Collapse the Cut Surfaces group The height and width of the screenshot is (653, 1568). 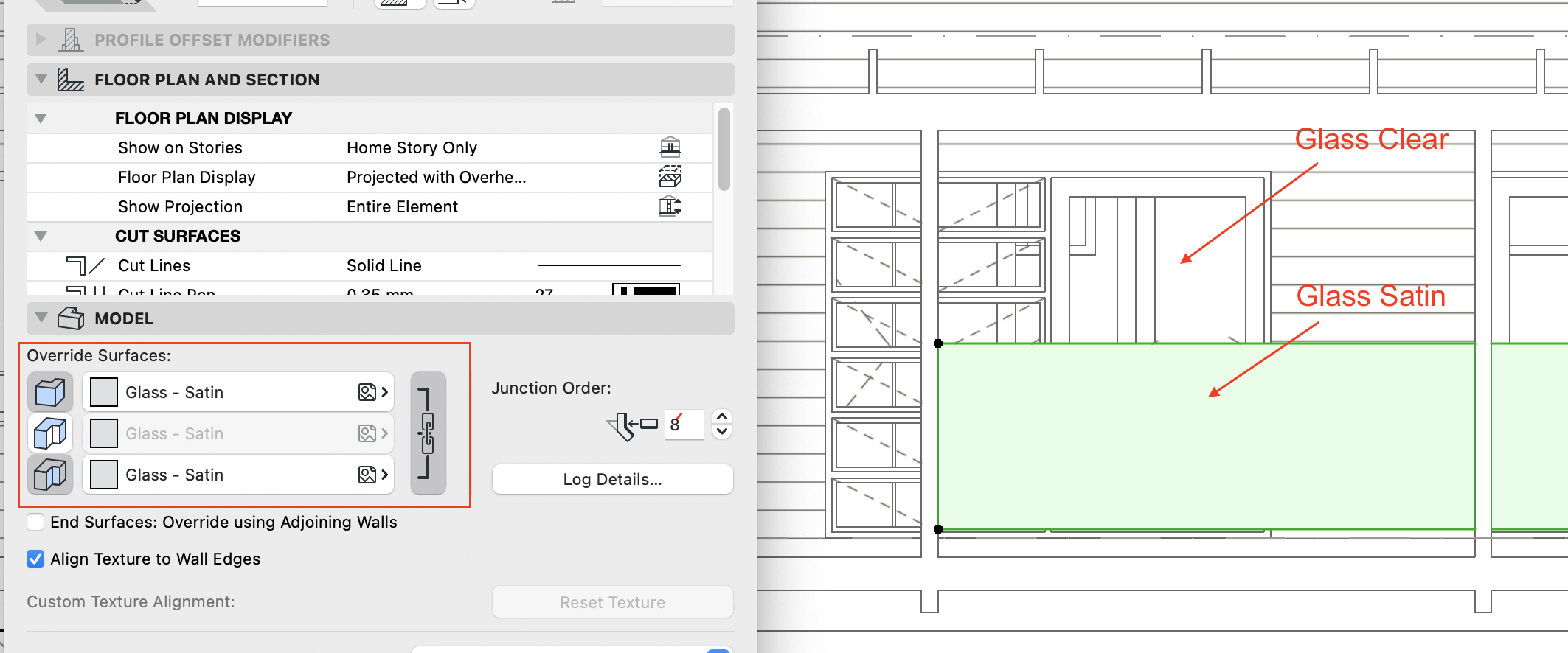coord(41,236)
